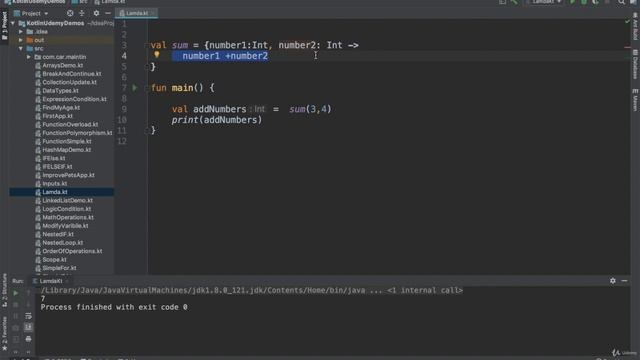Toggle the Favorites tool window button
The height and width of the screenshot is (360, 640).
click(4, 333)
